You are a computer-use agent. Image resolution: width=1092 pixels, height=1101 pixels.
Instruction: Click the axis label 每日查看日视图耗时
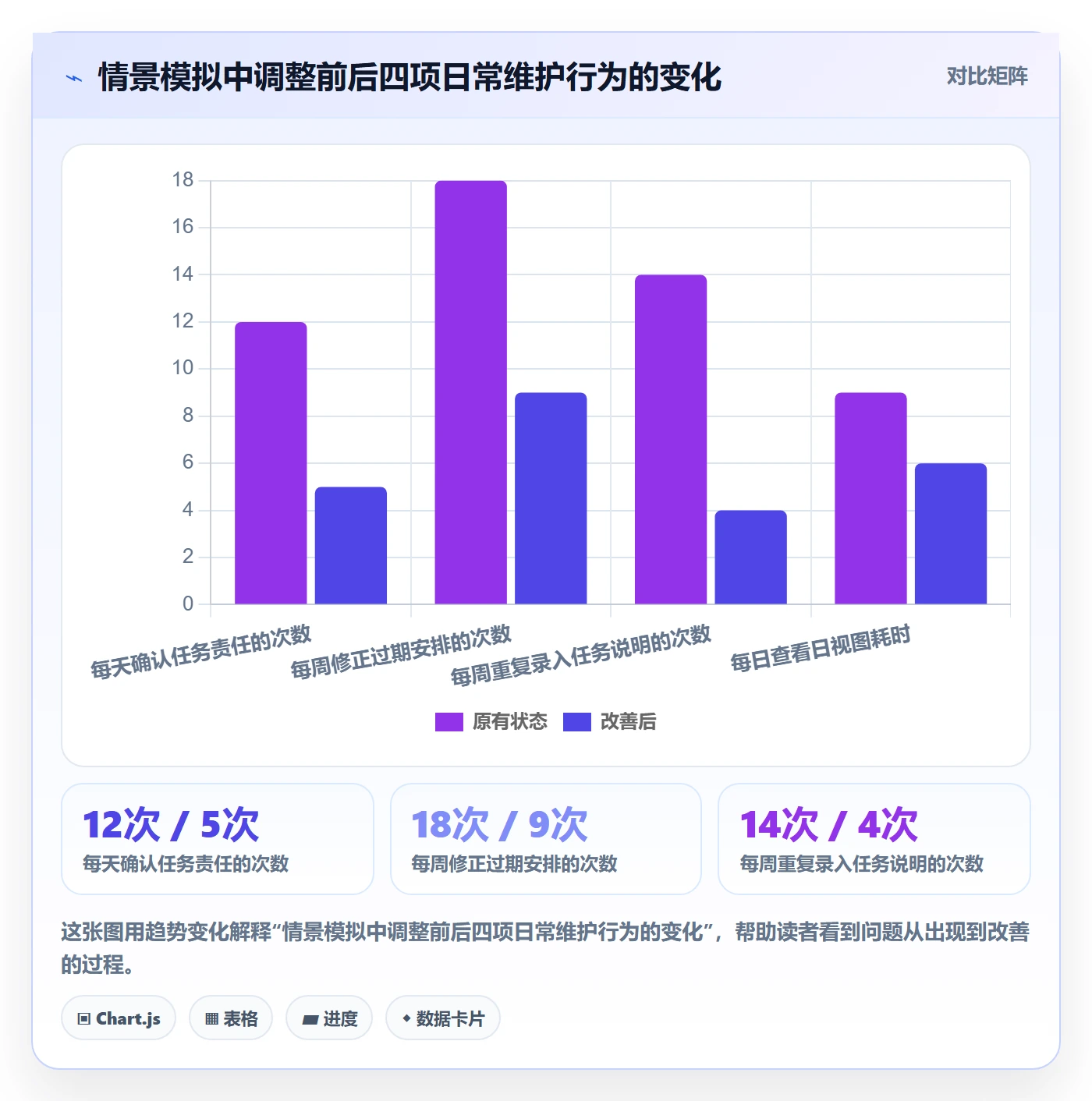[821, 648]
